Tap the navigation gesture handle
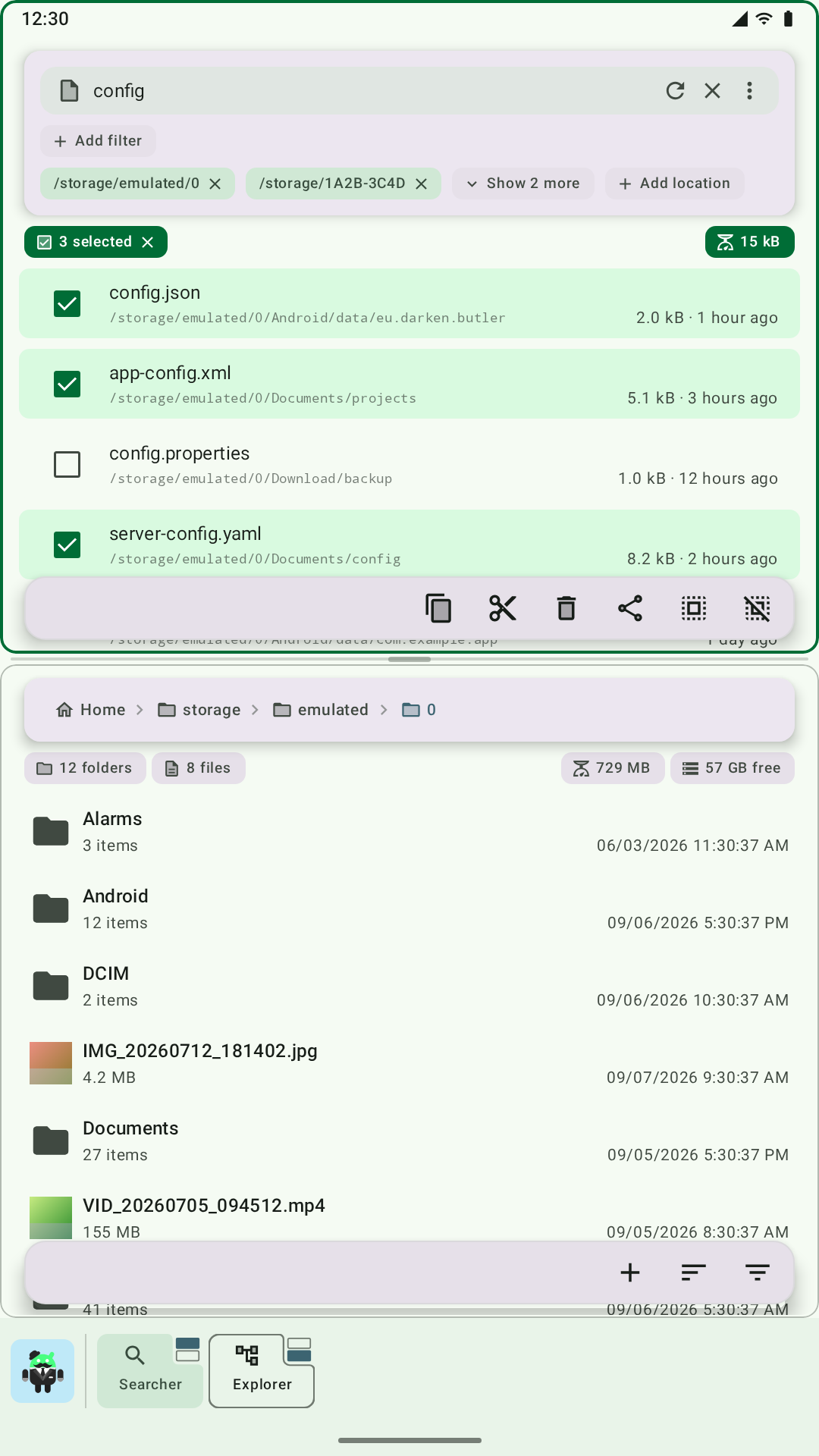819x1456 pixels. (409, 1440)
